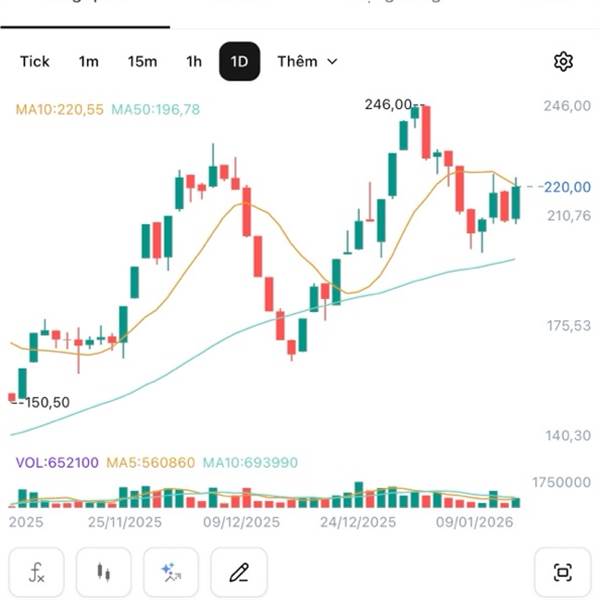Change chart type via candlestick icon
600x600 pixels.
(x=101, y=573)
